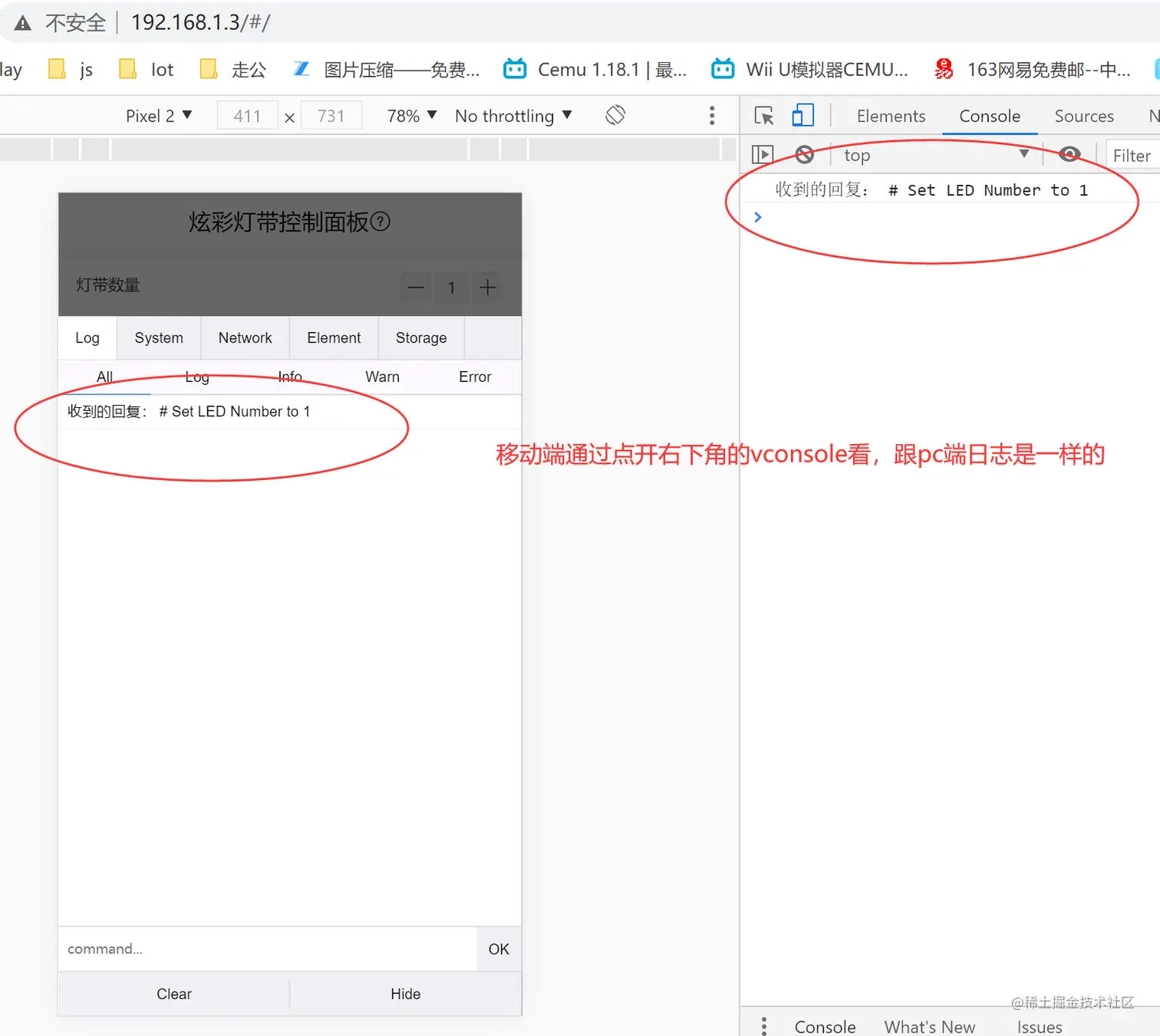This screenshot has height=1036, width=1160.
Task: Click the live expression eye icon
Action: coord(1069,154)
